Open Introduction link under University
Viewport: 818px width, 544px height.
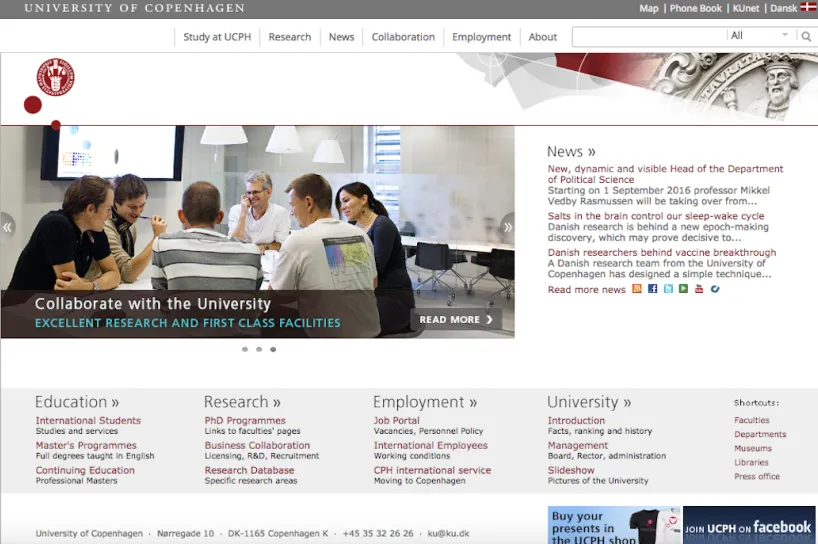tap(576, 420)
